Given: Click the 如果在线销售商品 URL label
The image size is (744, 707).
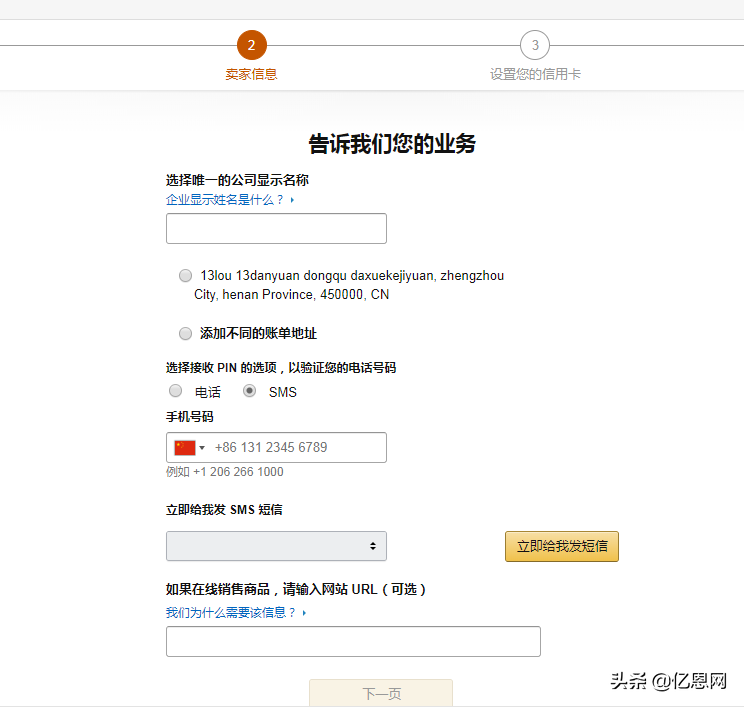Looking at the screenshot, I should (x=296, y=589).
